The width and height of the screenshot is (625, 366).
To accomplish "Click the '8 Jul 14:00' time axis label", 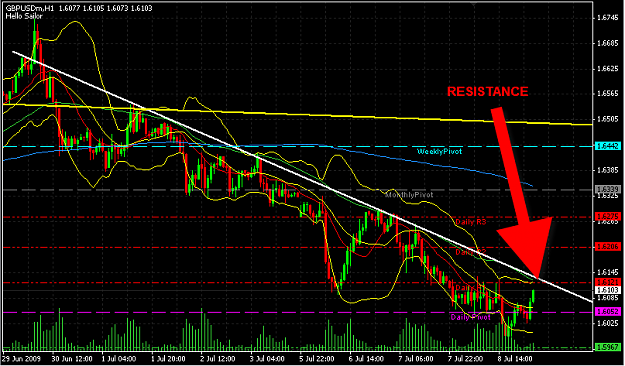I will point(516,359).
